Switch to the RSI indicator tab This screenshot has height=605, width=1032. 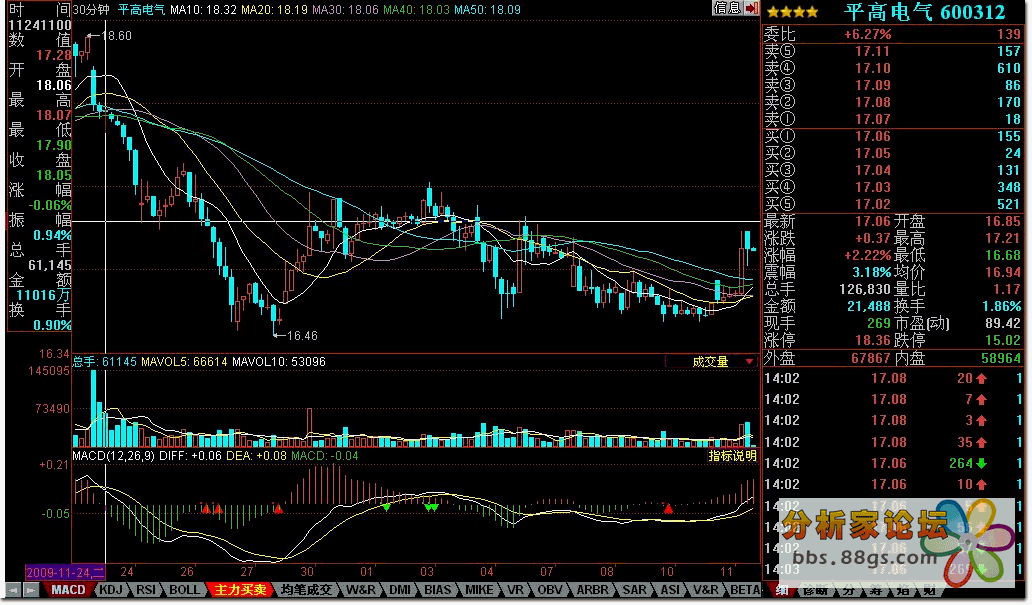[x=145, y=590]
